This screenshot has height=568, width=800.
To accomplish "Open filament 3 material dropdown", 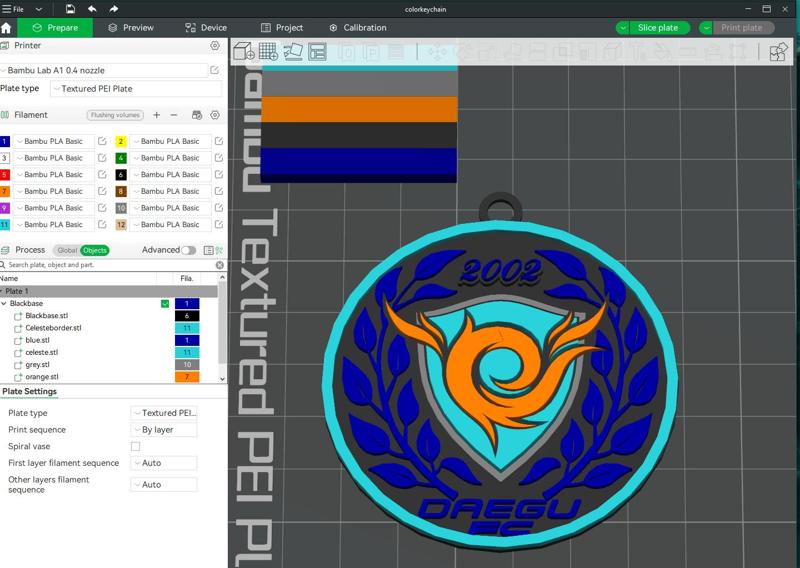I will pos(54,158).
